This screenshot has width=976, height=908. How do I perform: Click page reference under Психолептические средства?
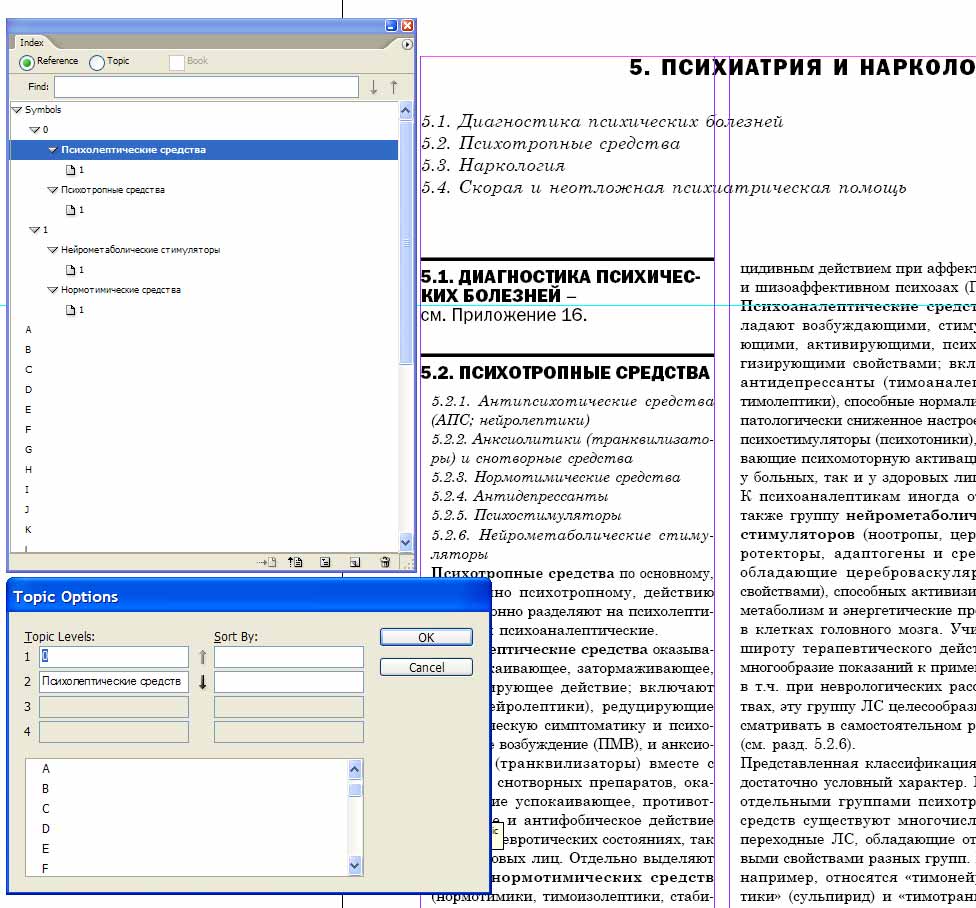75,170
